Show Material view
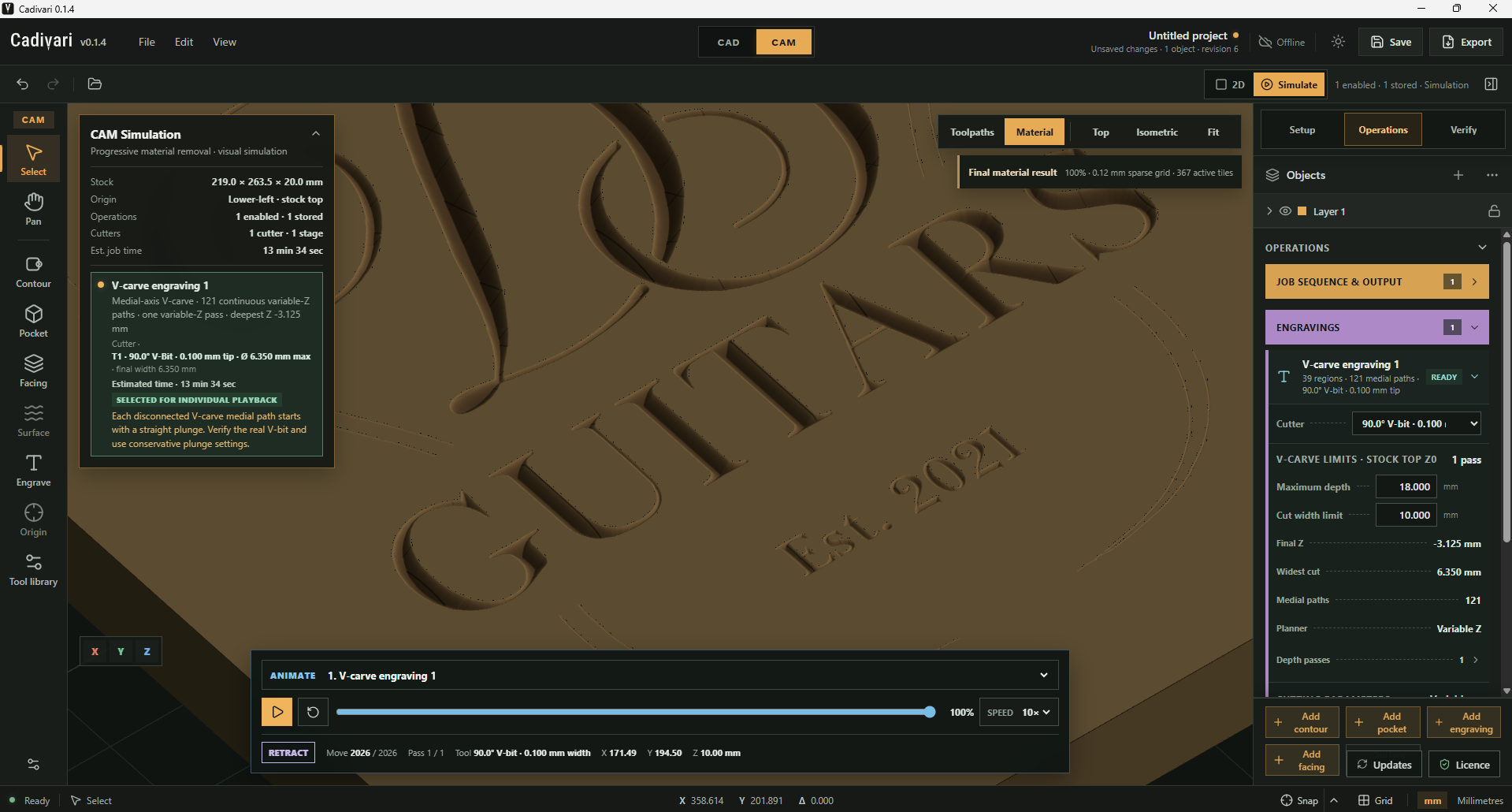This screenshot has height=812, width=1512. point(1034,132)
